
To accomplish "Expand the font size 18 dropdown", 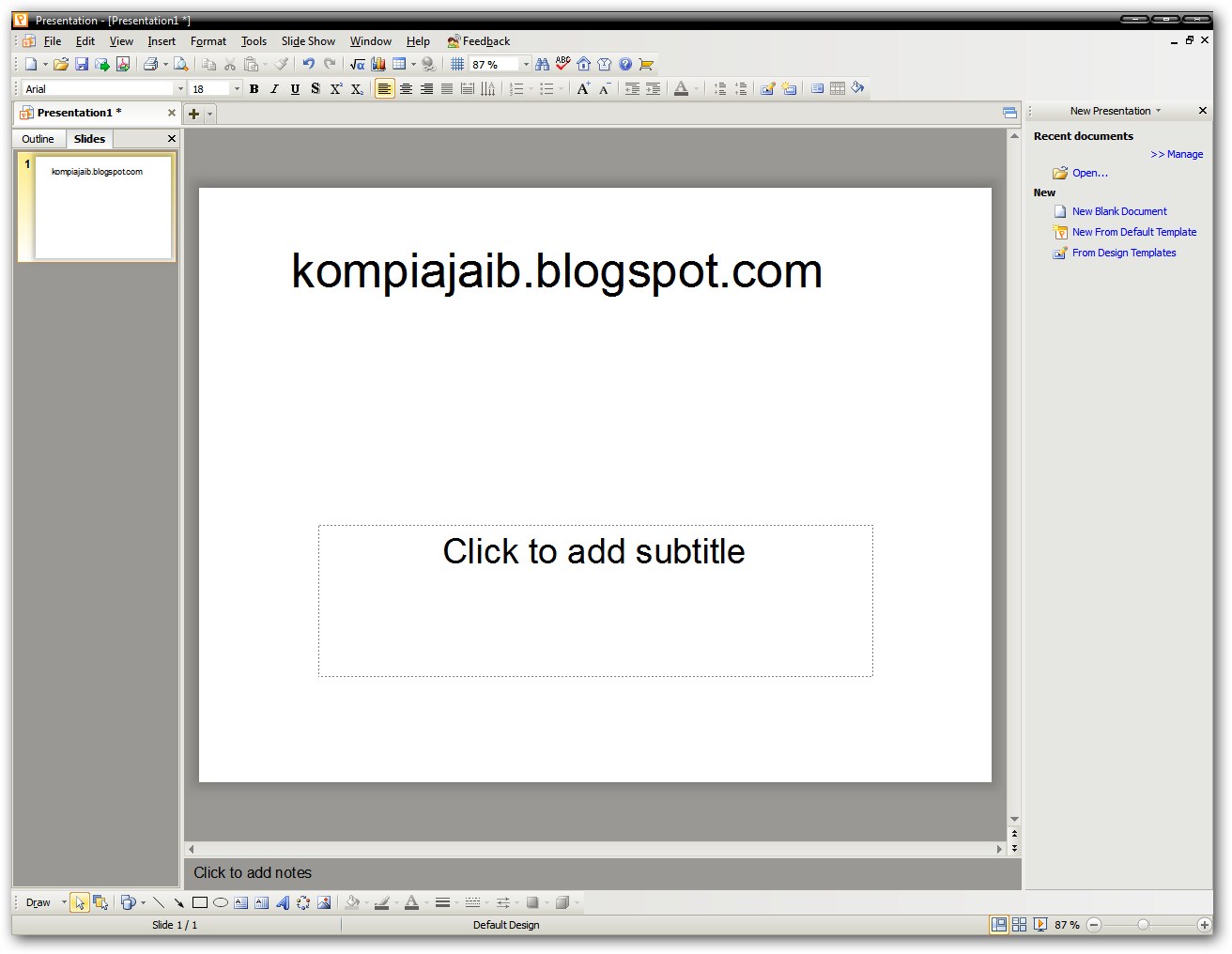I will (237, 88).
